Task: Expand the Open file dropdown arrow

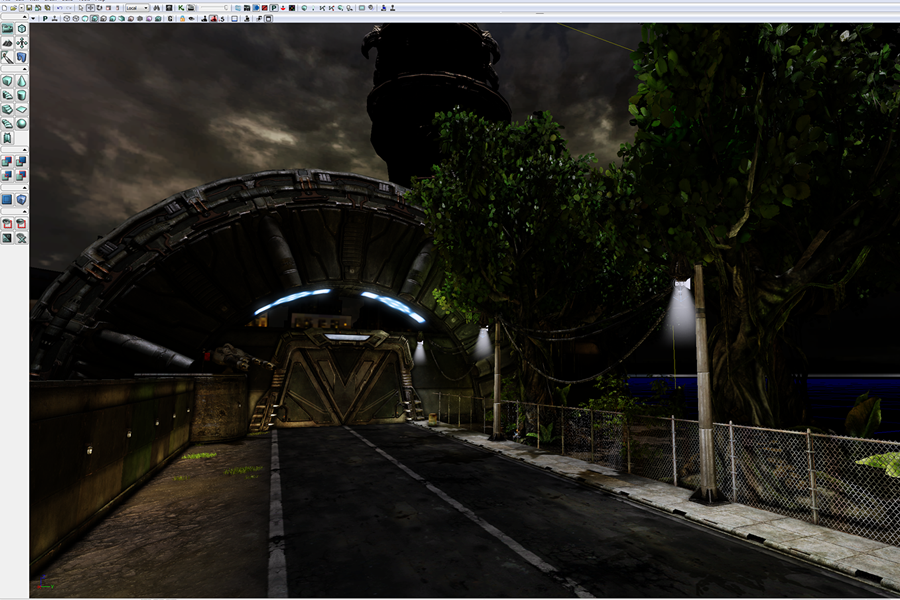Action: [23, 8]
